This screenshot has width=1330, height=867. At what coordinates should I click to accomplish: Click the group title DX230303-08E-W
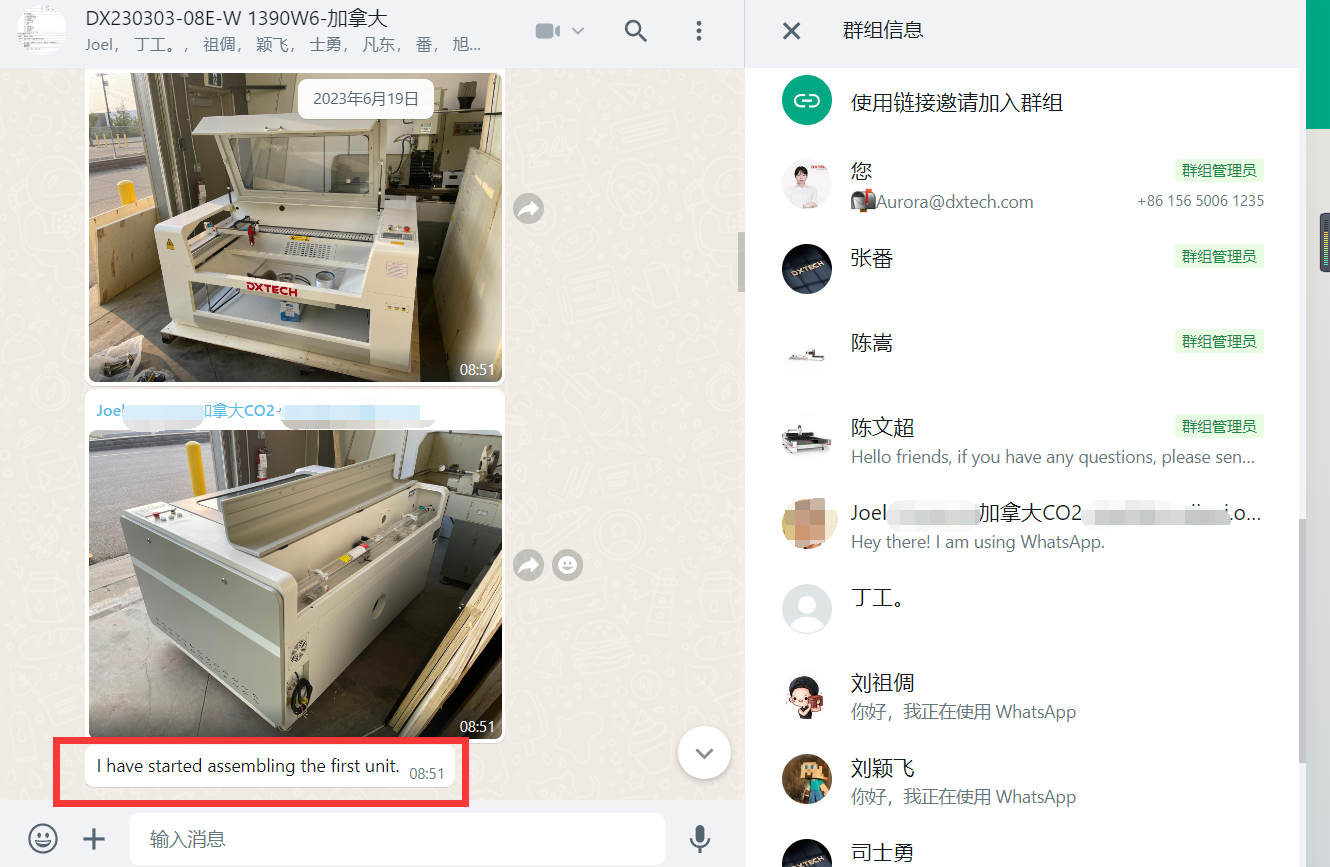(x=236, y=19)
